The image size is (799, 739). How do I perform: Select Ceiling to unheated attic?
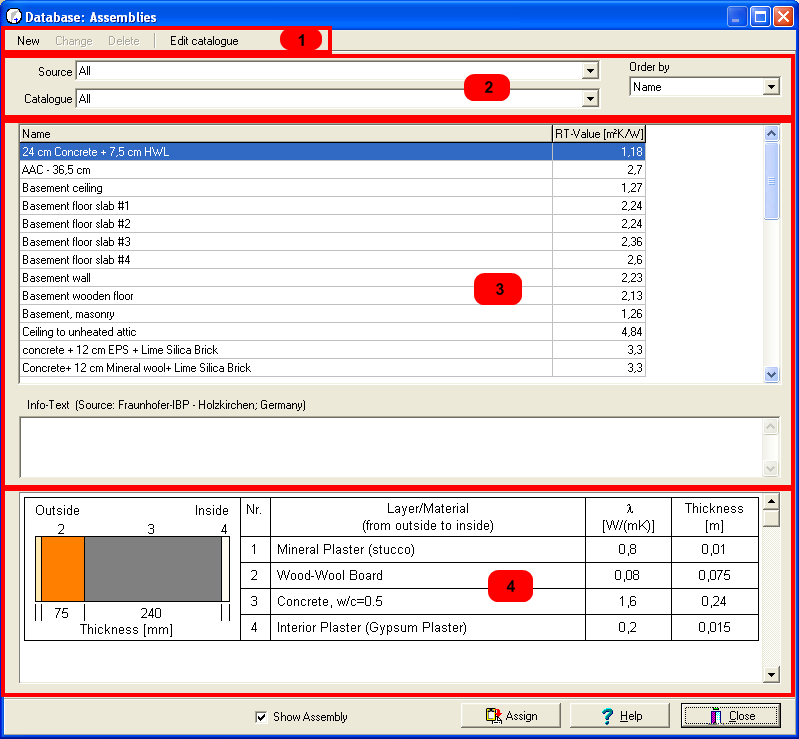pos(332,332)
